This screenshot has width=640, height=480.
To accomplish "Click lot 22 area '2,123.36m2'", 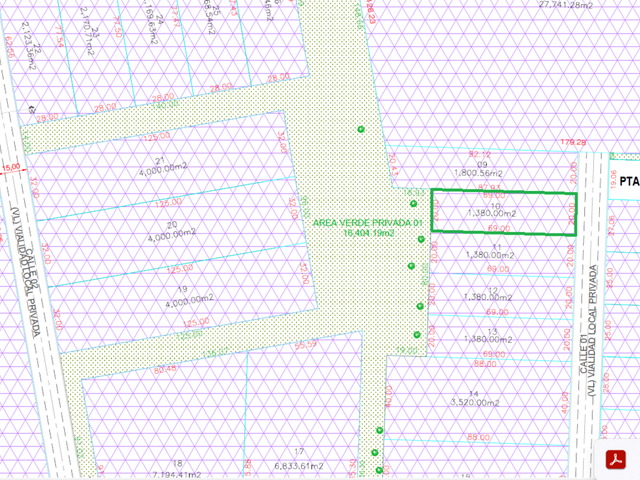I will (x=28, y=46).
